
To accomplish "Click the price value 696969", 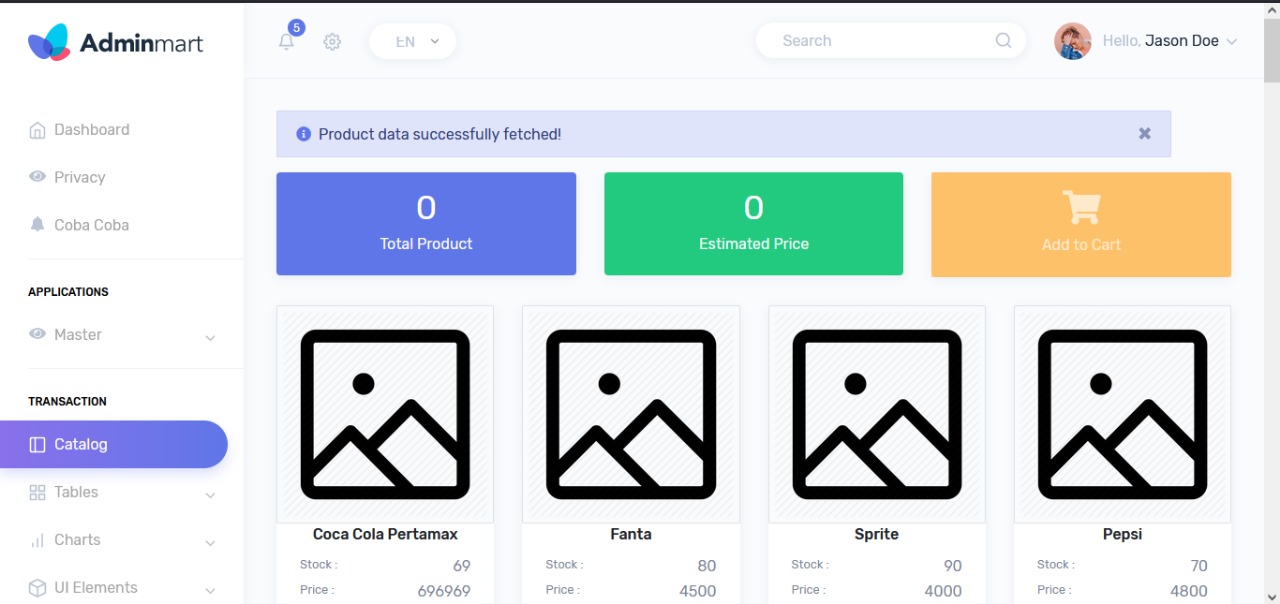I will pyautogui.click(x=444, y=591).
